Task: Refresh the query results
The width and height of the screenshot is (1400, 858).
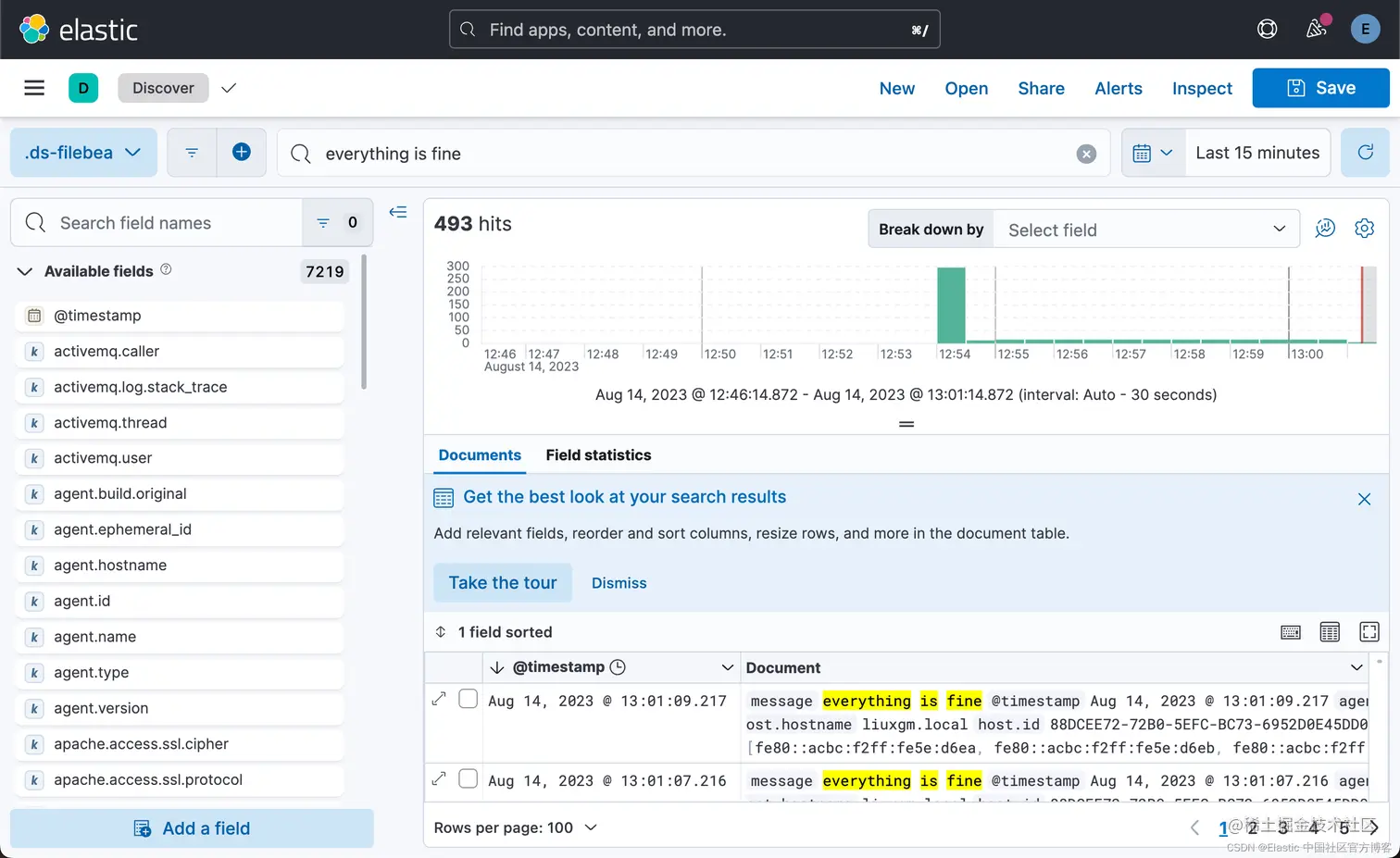Action: pos(1365,153)
